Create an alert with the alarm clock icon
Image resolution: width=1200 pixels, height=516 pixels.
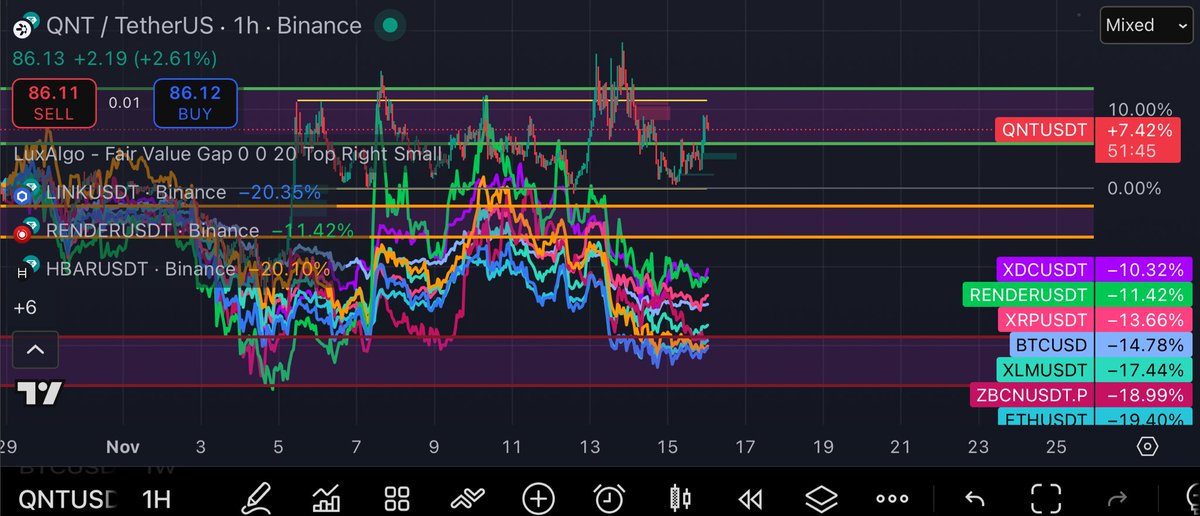pyautogui.click(x=609, y=497)
